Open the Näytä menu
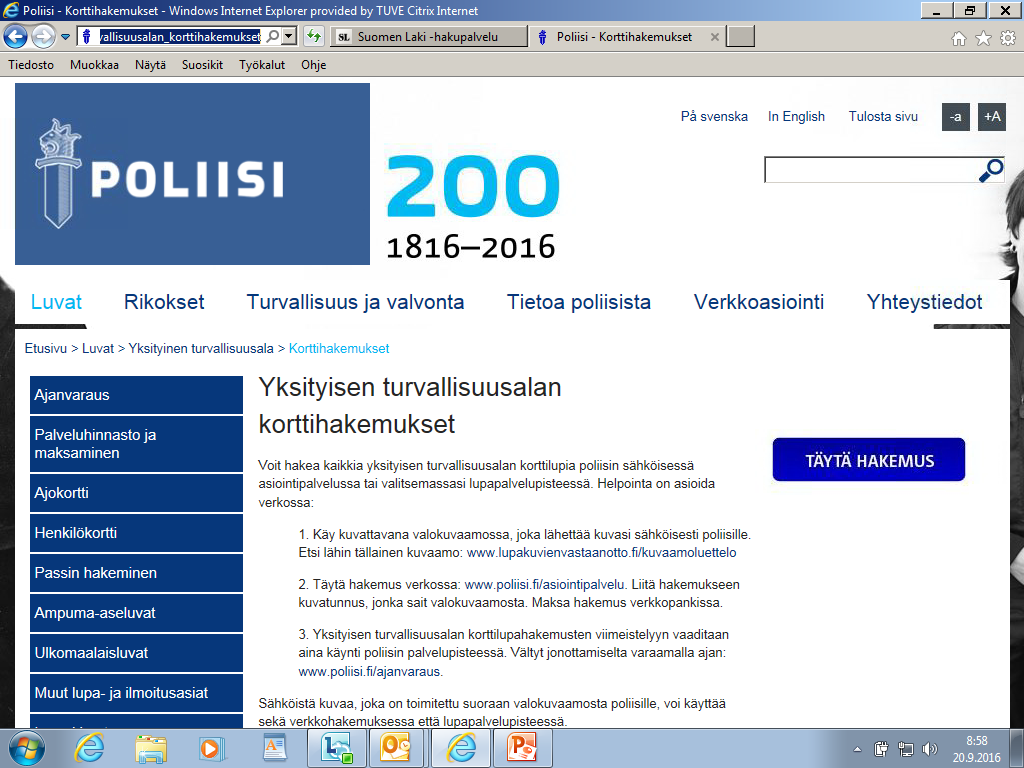This screenshot has height=768, width=1024. tap(150, 65)
